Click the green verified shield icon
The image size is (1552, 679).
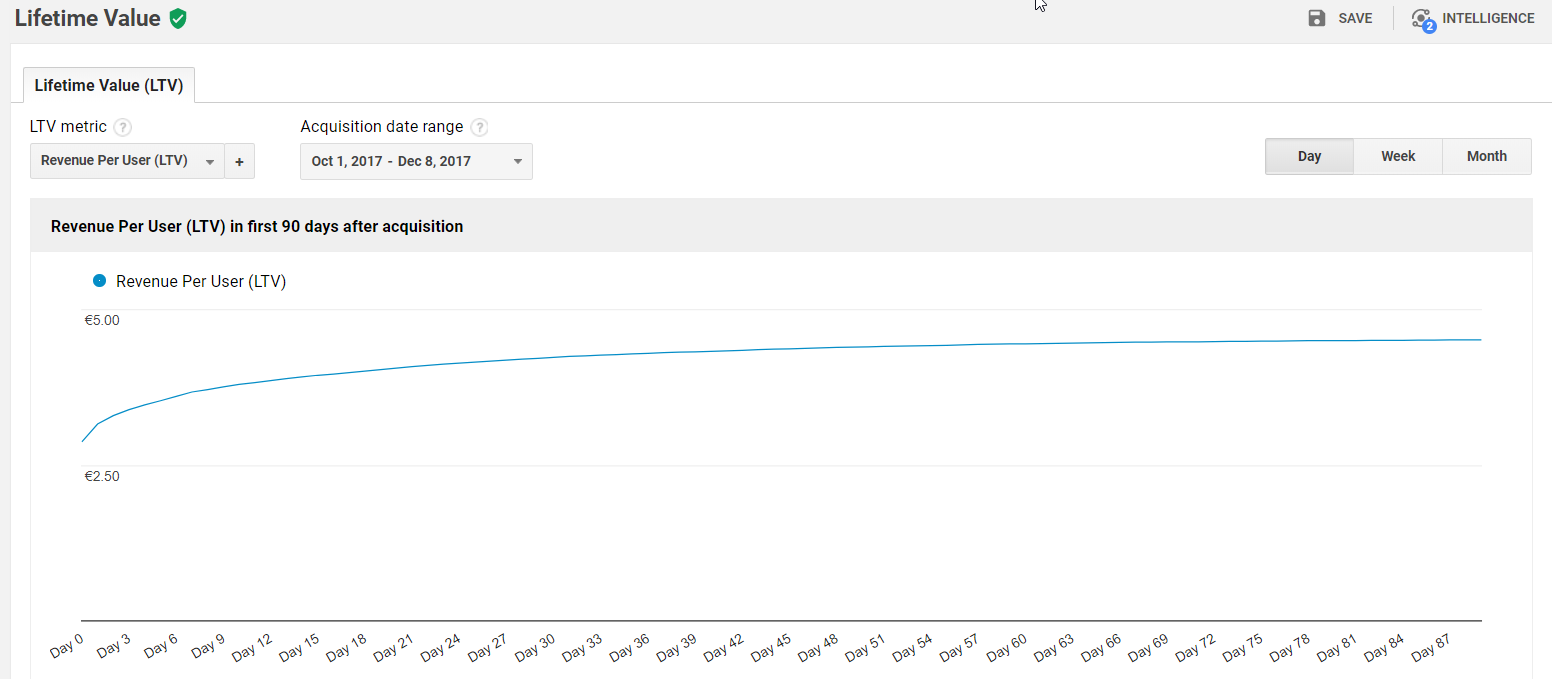click(x=178, y=18)
